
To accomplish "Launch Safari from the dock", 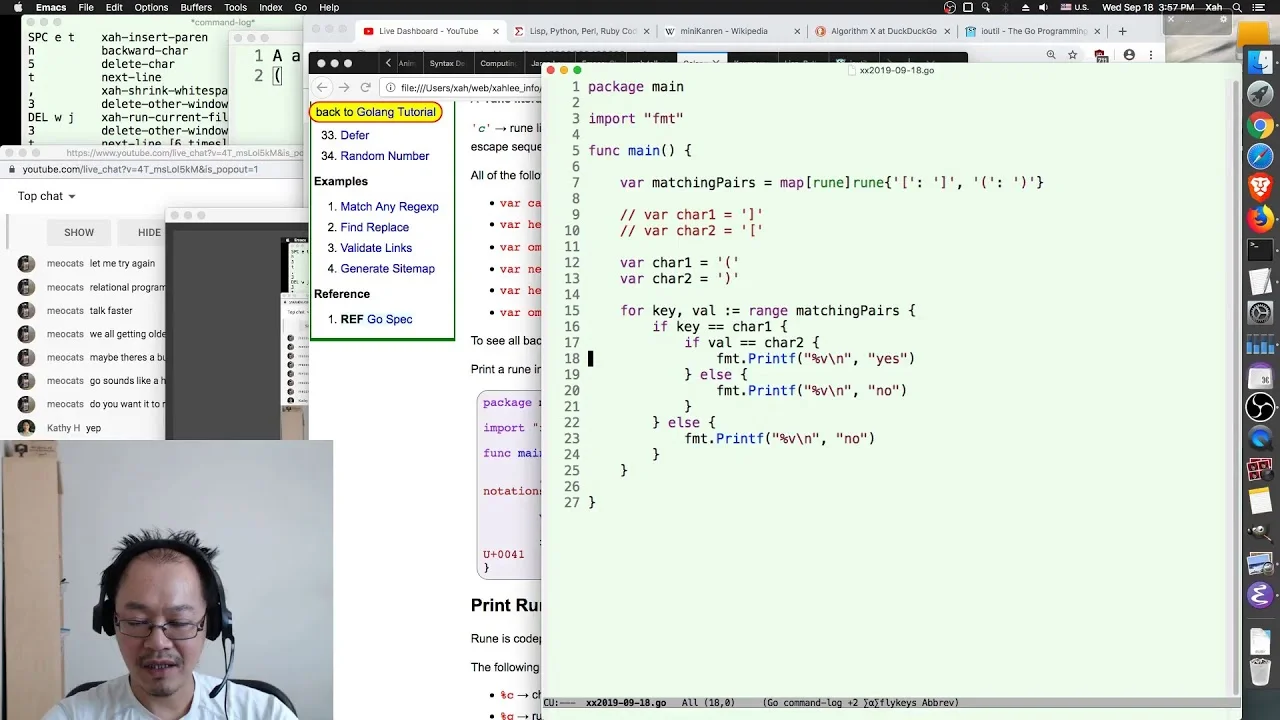I will pyautogui.click(x=1260, y=156).
